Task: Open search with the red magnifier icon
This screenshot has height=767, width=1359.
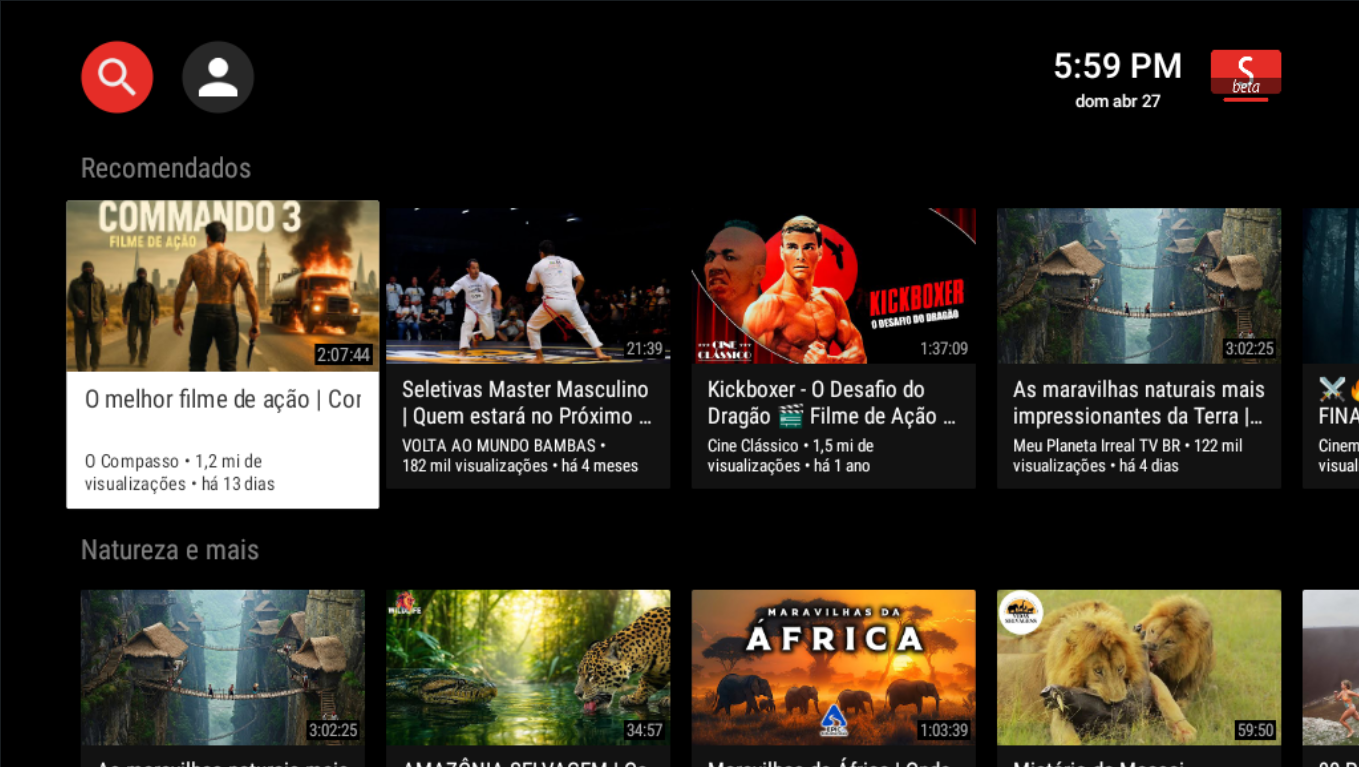Action: [117, 77]
